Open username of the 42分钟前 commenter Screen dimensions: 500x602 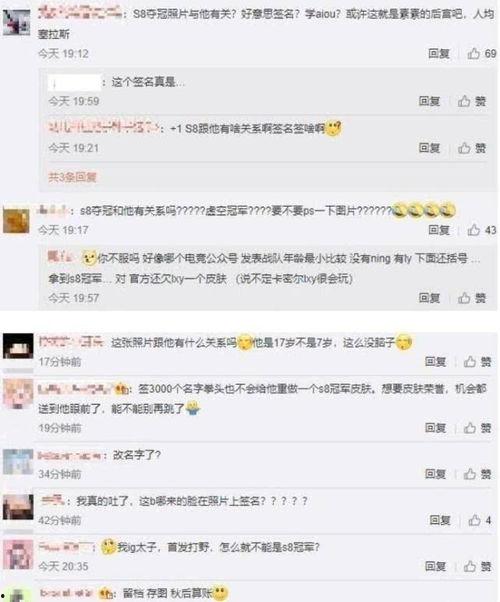pos(53,500)
